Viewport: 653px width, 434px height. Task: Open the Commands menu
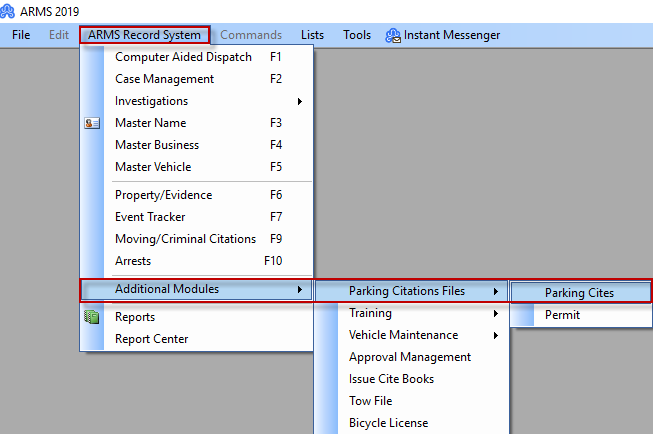point(251,35)
